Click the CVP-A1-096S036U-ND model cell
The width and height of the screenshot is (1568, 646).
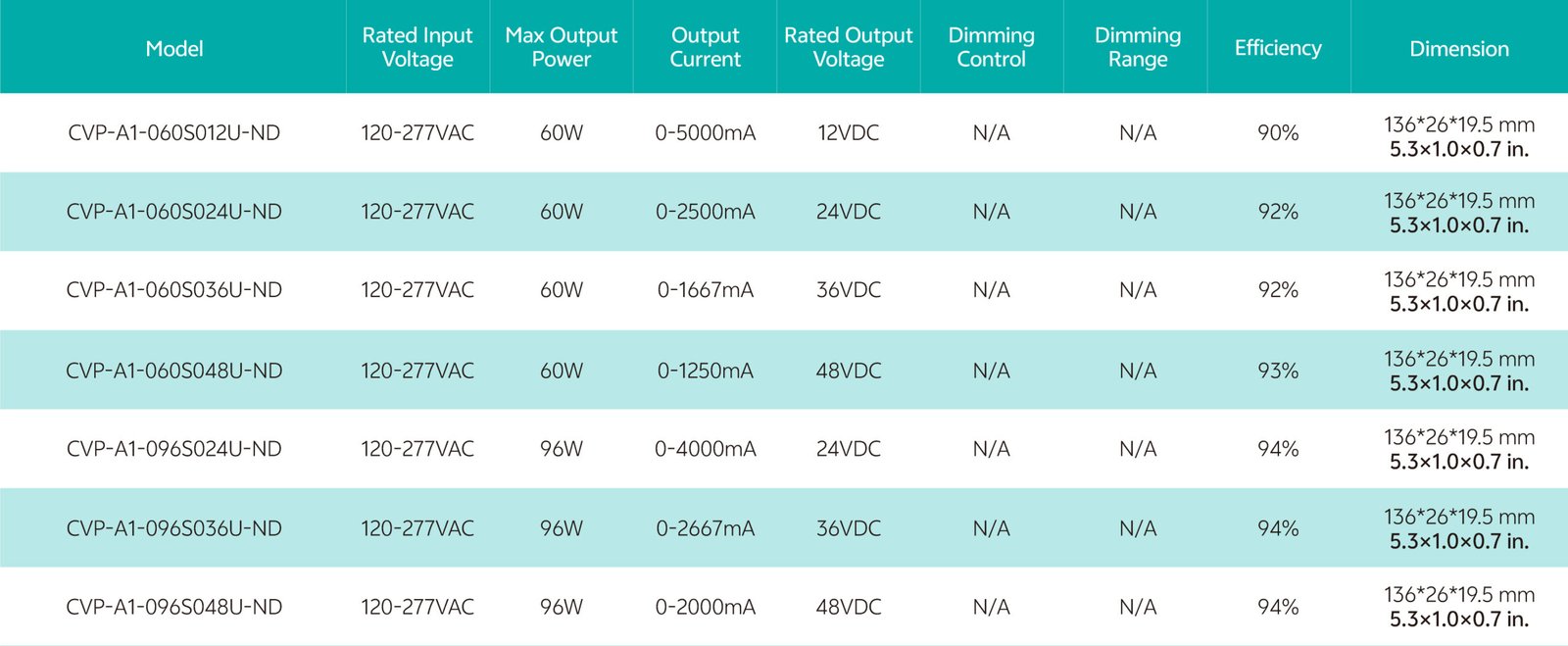173,528
